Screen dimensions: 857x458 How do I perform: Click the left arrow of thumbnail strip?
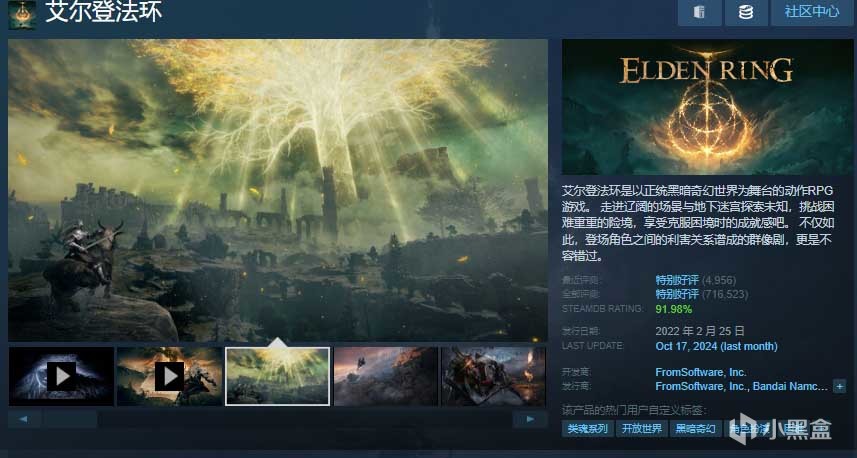24,419
